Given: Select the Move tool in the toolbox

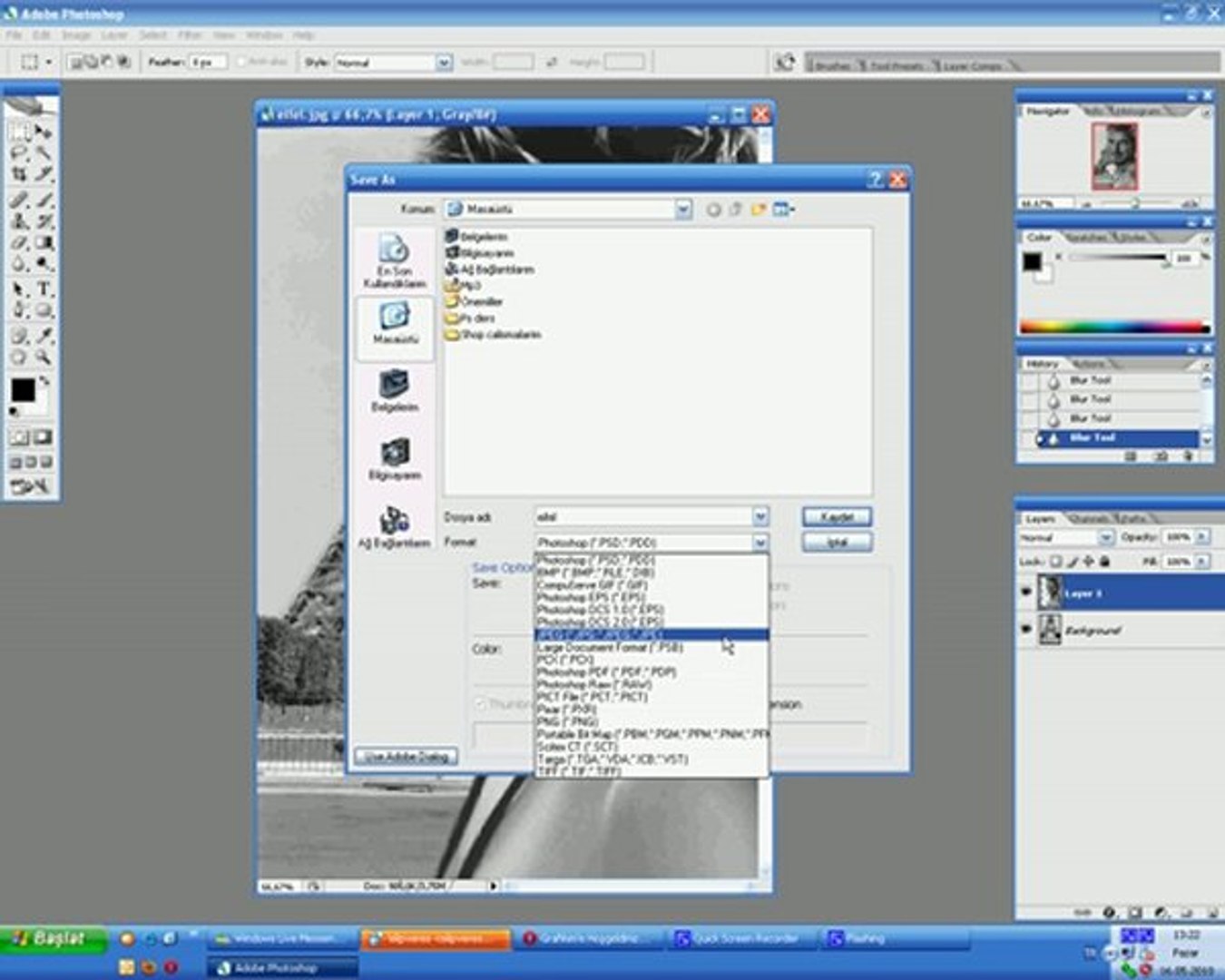Looking at the screenshot, I should (x=43, y=132).
